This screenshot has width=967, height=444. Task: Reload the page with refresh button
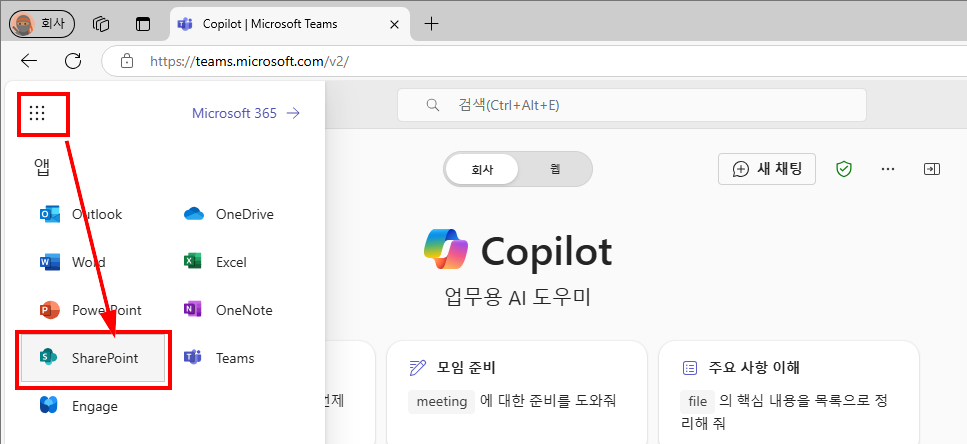pos(73,60)
